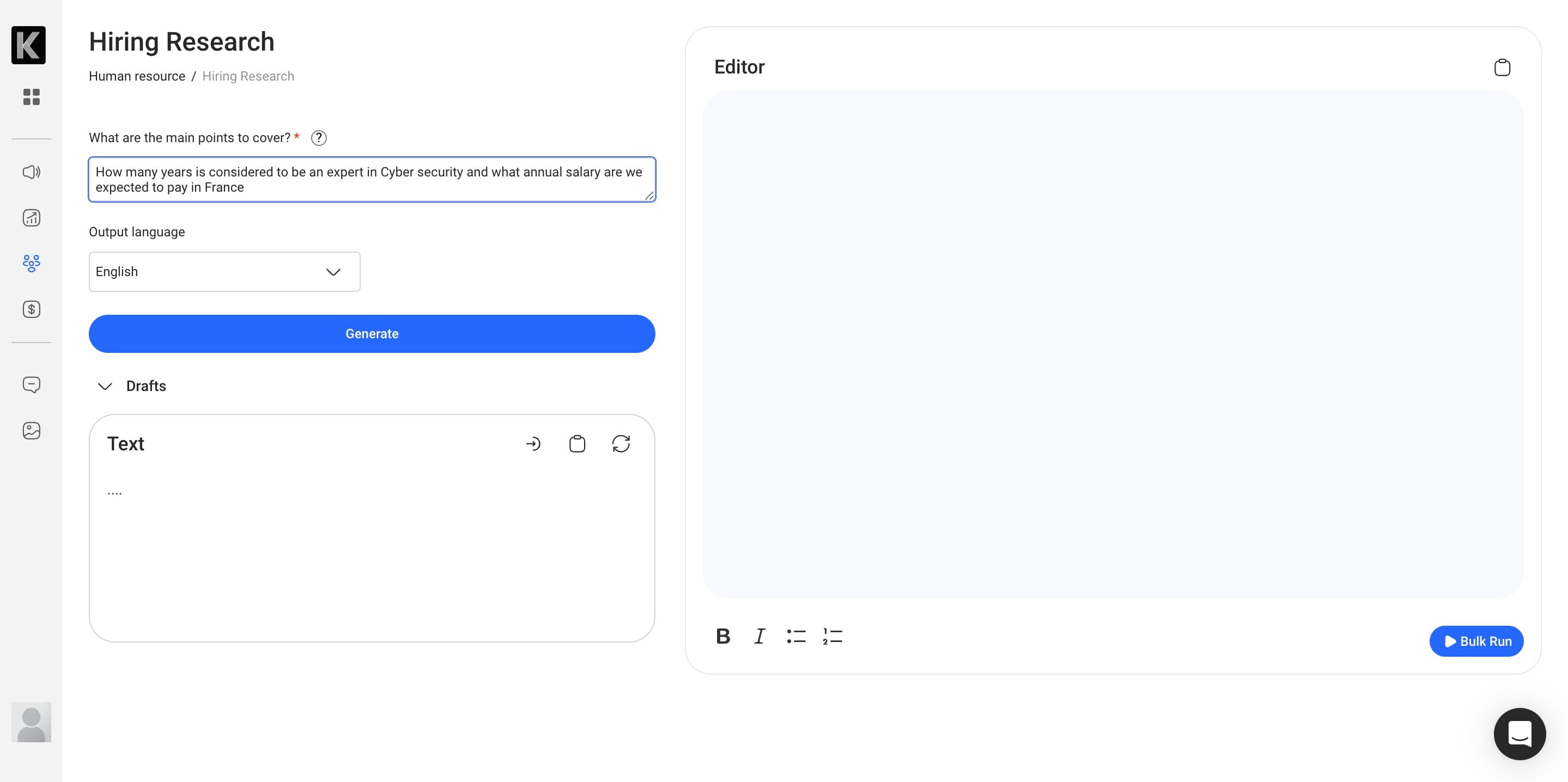This screenshot has height=782, width=1568.
Task: Open the dollar finance section icon
Action: tap(31, 309)
